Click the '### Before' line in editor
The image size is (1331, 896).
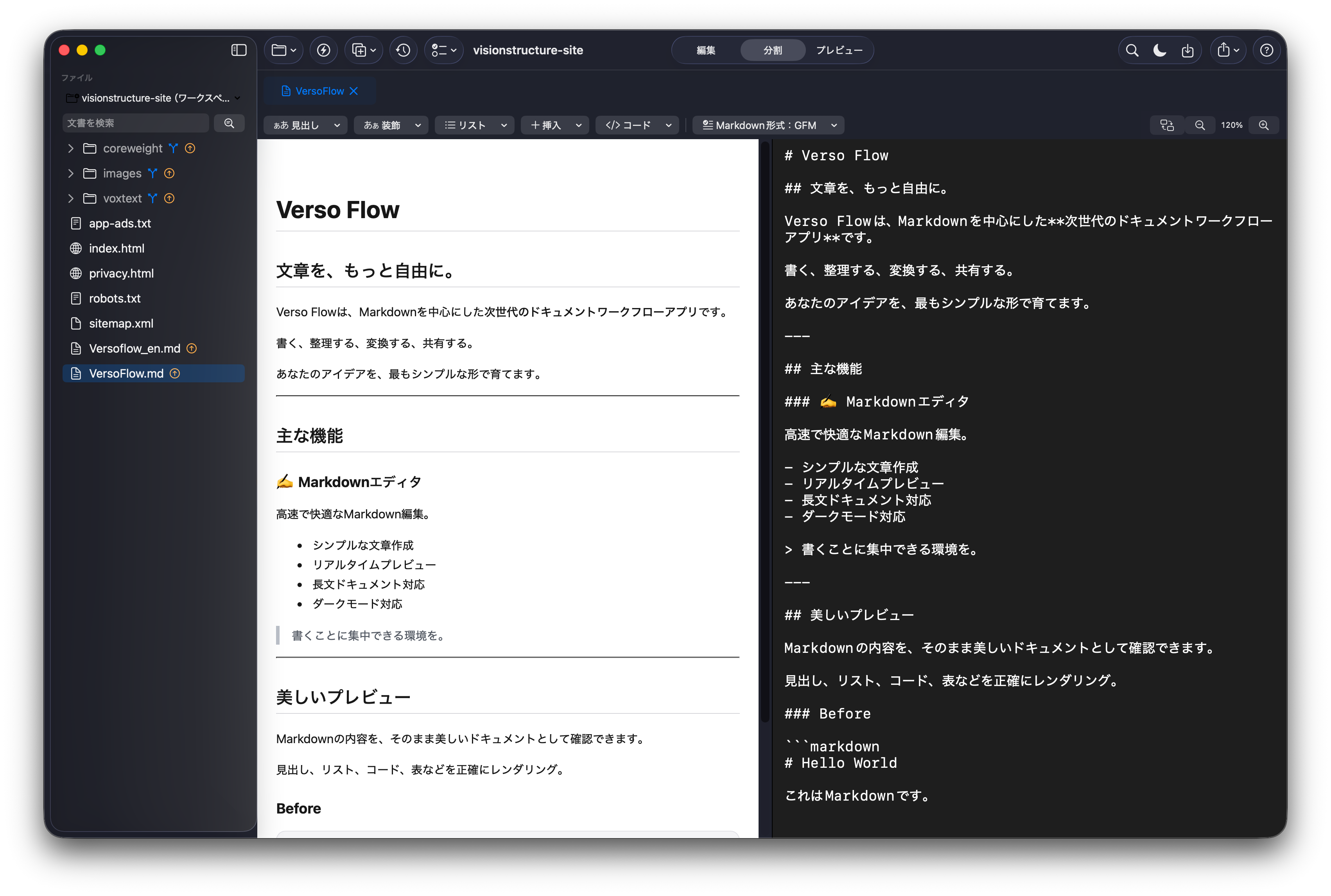tap(827, 714)
